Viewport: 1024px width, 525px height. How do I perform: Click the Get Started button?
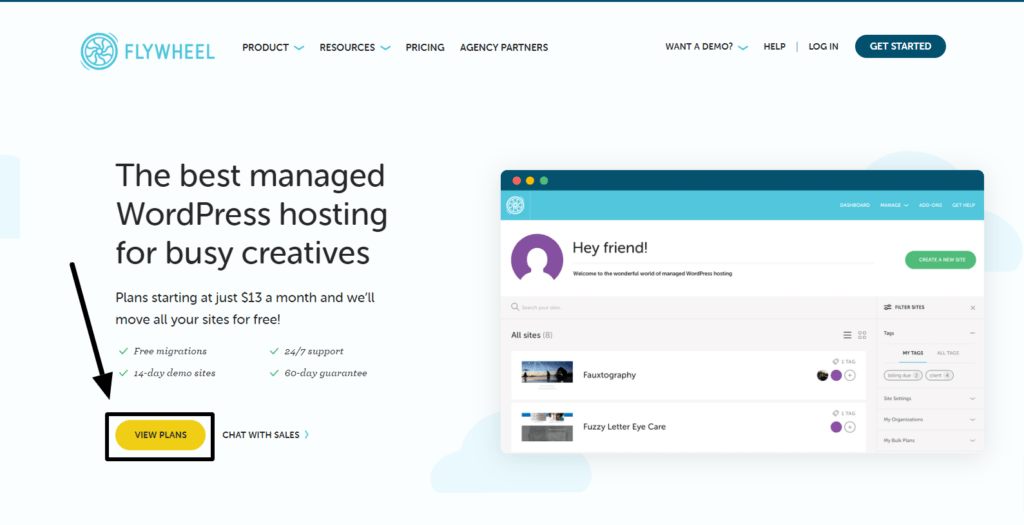pyautogui.click(x=900, y=46)
